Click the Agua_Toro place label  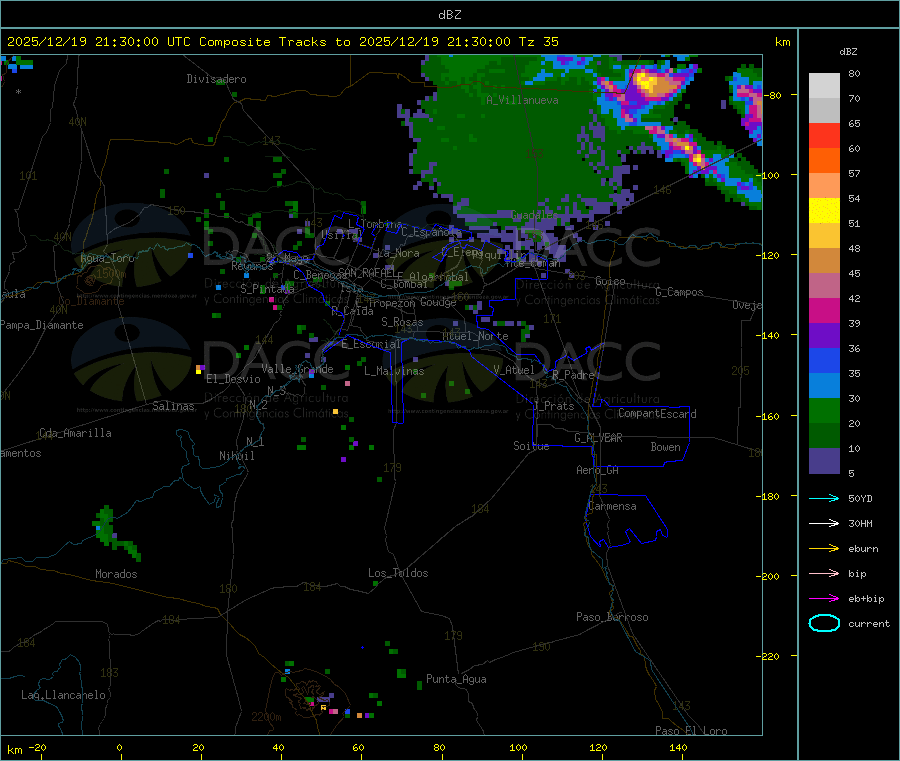[107, 258]
